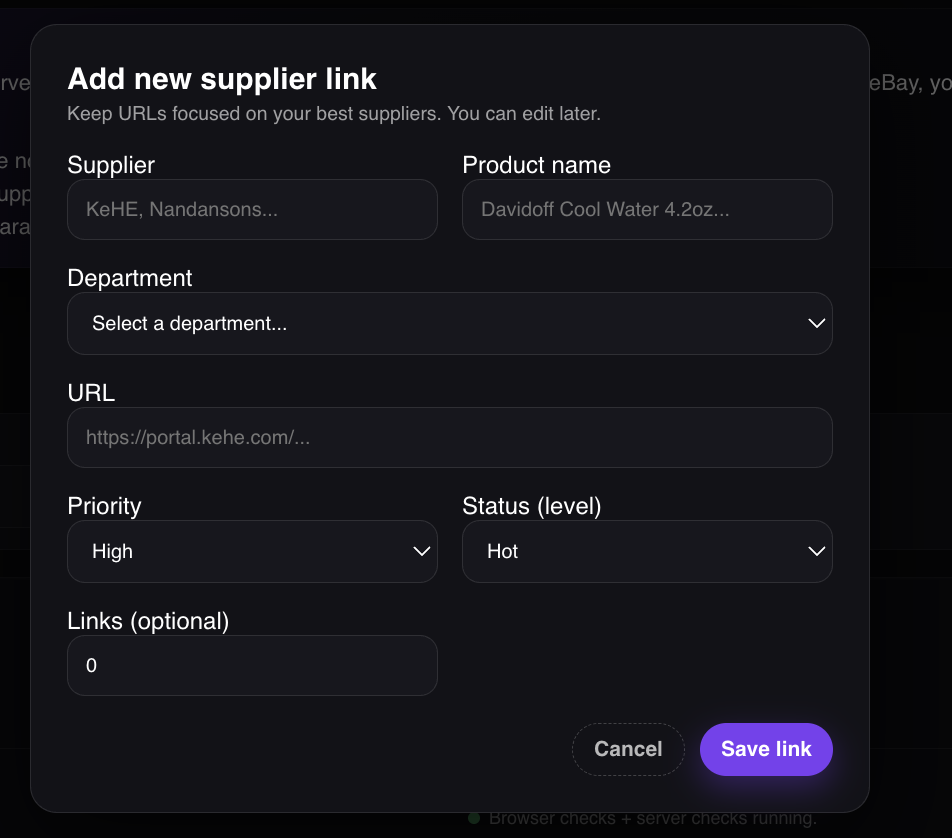
Task: Click the Add new supplier link title
Action: click(x=221, y=79)
